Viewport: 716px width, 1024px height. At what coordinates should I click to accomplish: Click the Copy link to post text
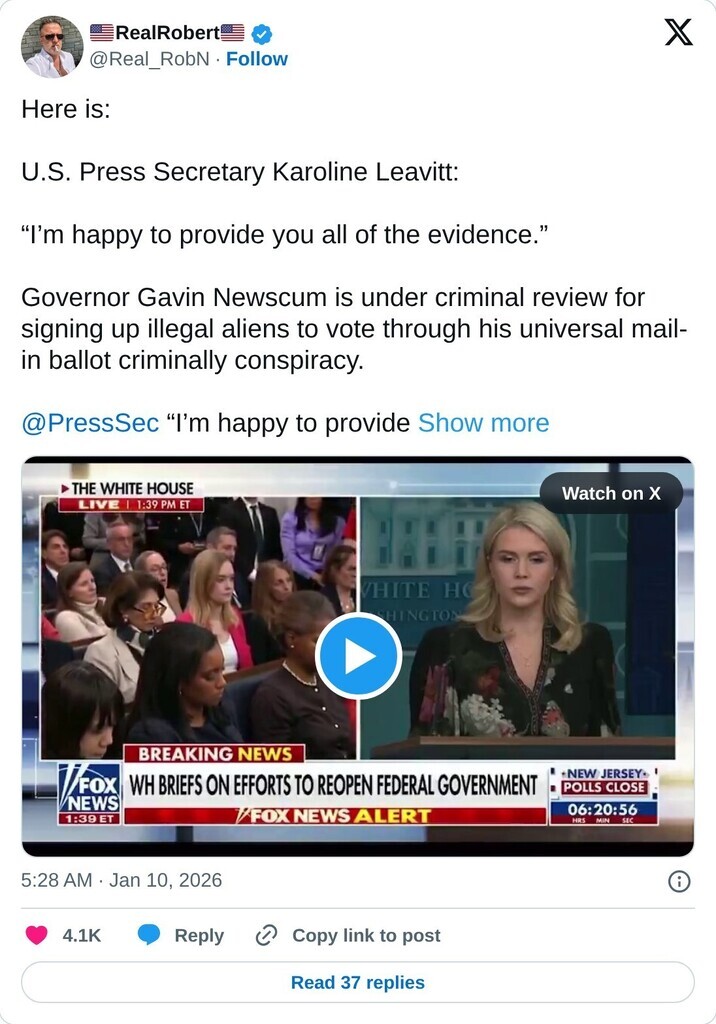tap(366, 935)
